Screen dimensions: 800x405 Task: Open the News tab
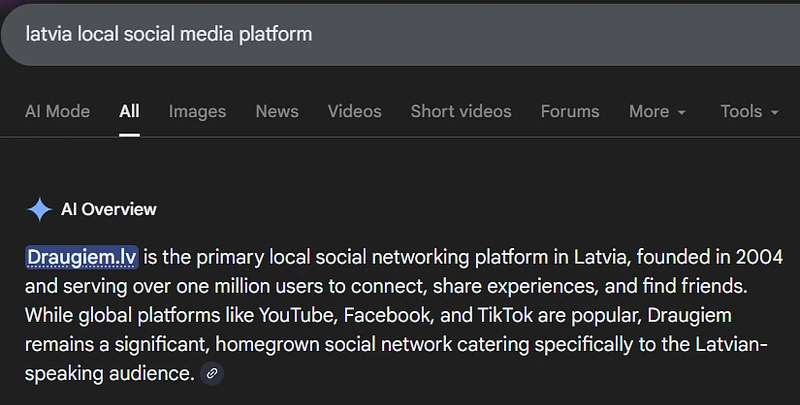(x=277, y=111)
